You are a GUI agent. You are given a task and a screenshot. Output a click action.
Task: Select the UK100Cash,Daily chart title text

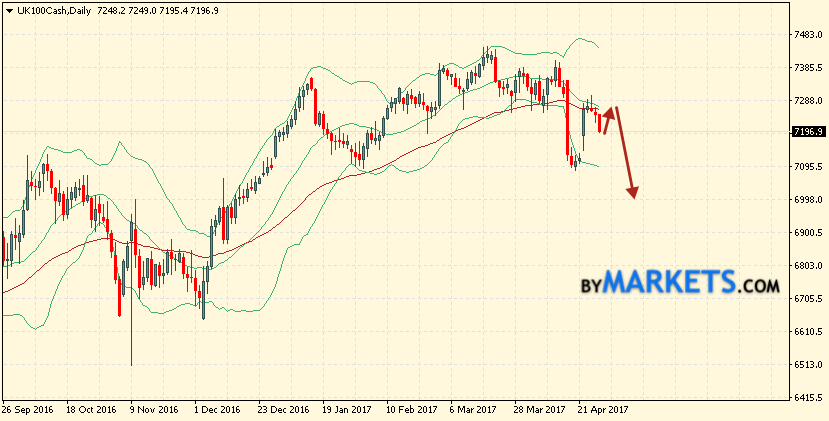tap(47, 9)
